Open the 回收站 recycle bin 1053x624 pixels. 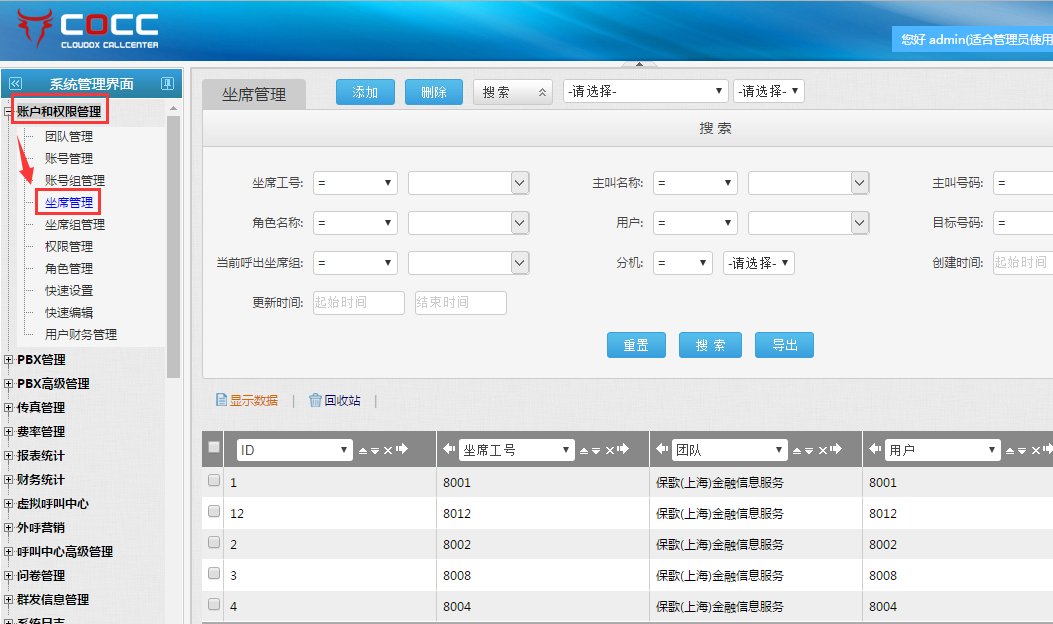(x=334, y=400)
